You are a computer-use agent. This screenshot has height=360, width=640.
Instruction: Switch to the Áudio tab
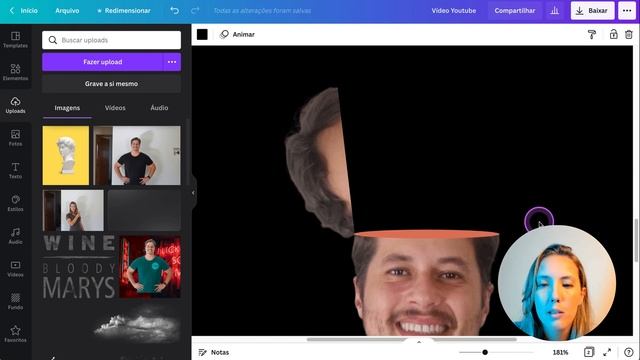point(159,108)
